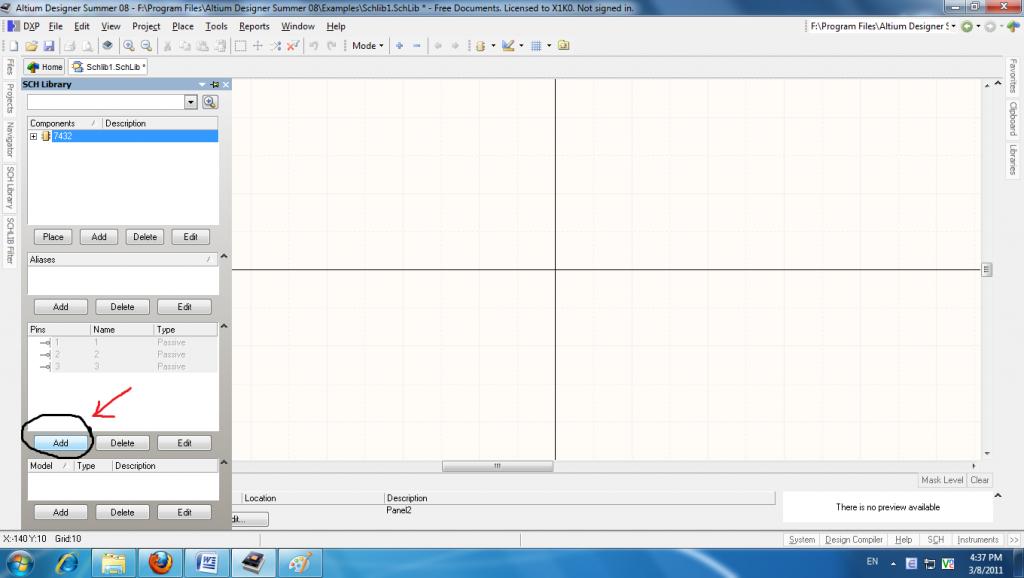This screenshot has width=1024, height=578.
Task: Click the document path address field
Action: (x=879, y=26)
